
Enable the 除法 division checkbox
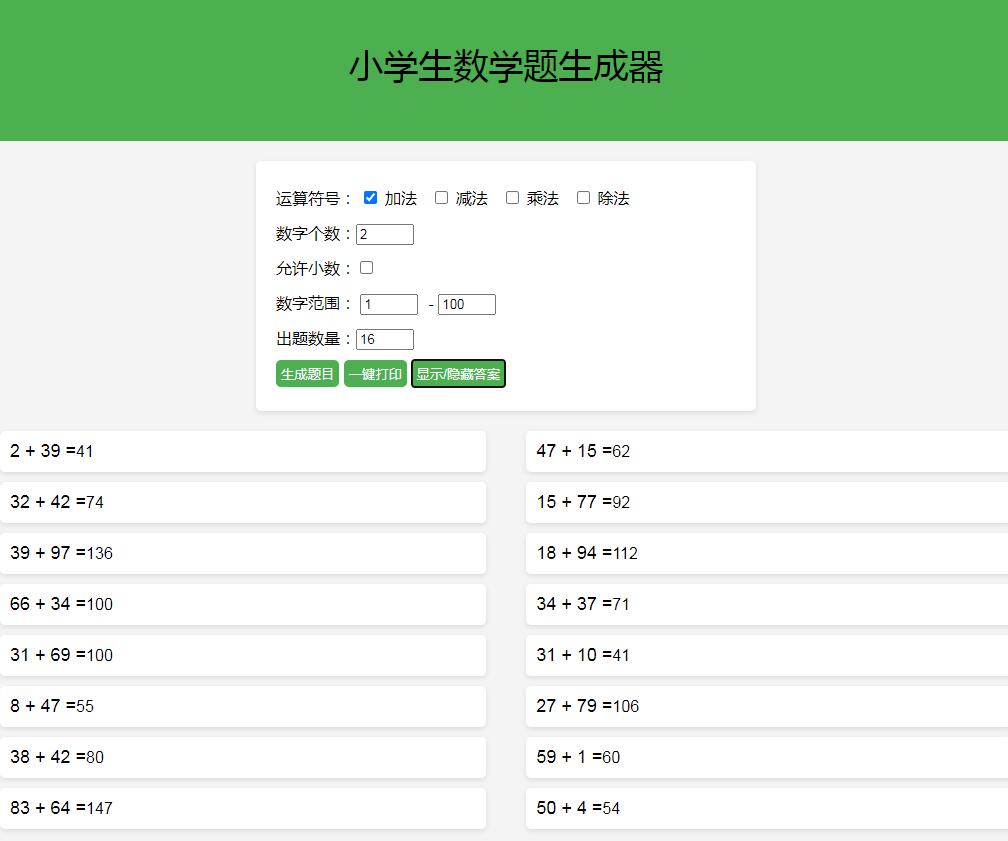click(583, 197)
